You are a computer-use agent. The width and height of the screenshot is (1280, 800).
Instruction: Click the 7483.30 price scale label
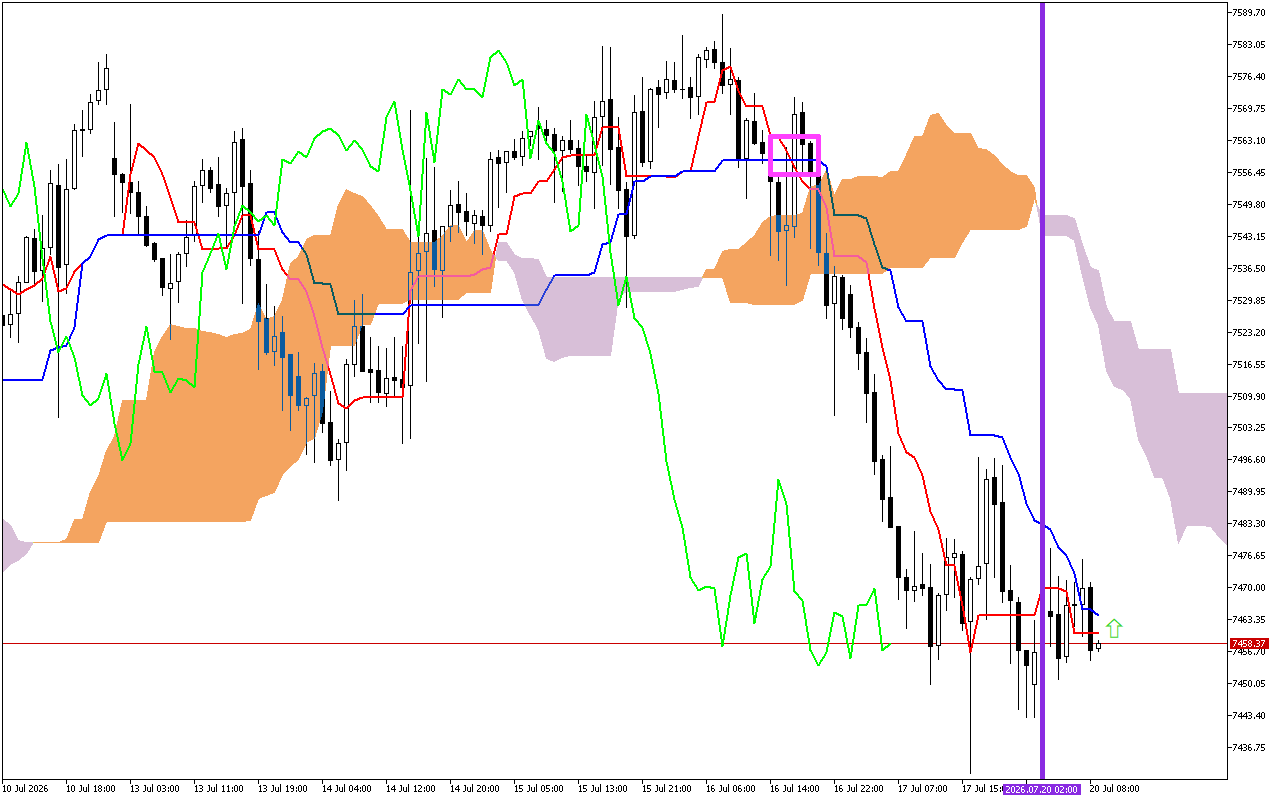coord(1250,524)
